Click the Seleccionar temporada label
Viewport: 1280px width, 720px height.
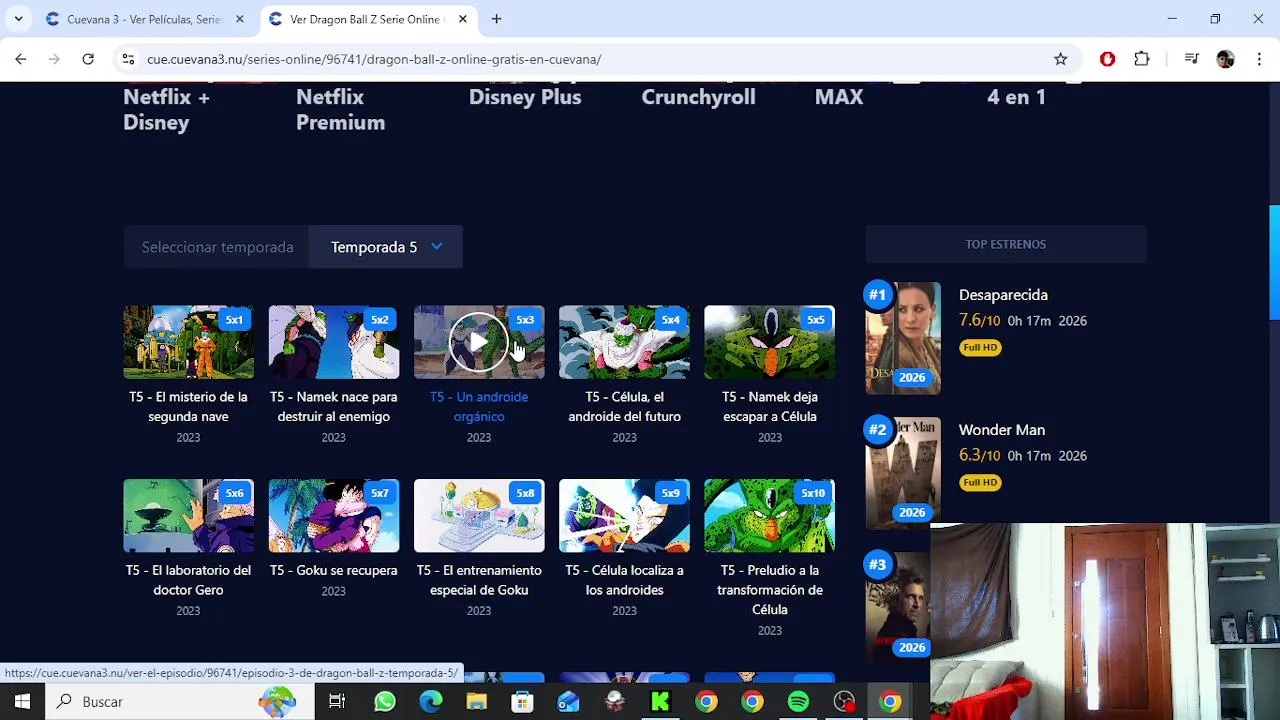(x=217, y=247)
